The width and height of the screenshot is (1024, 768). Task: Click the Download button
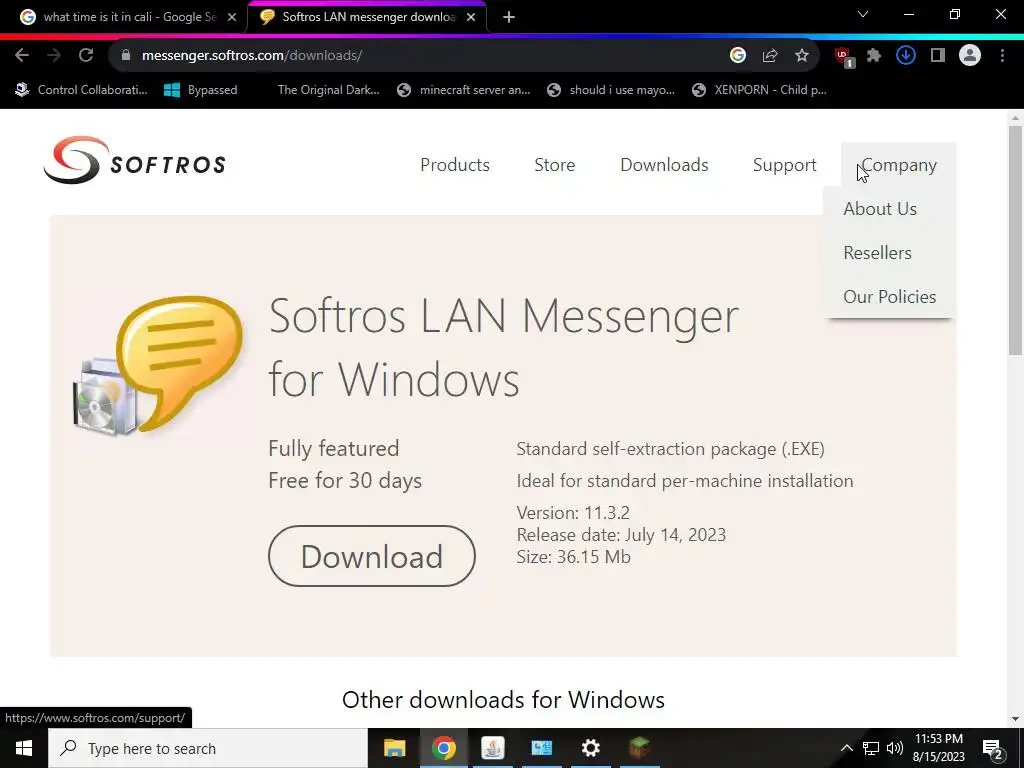tap(372, 556)
